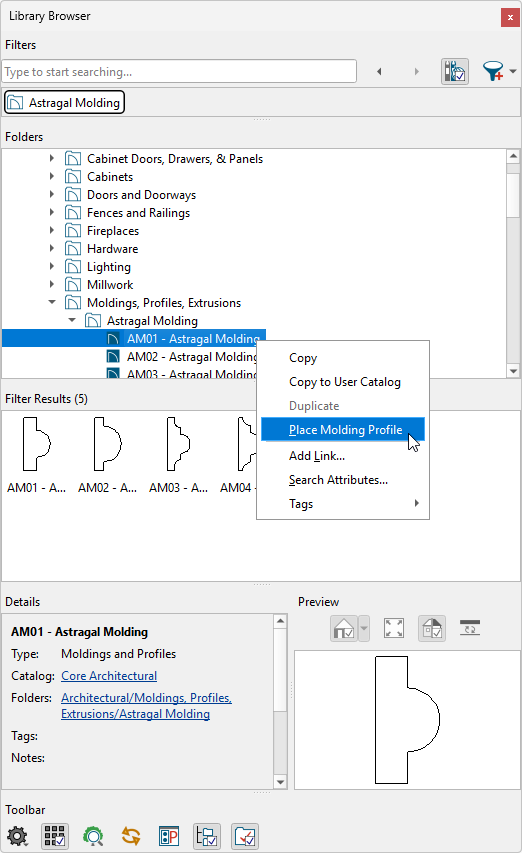Click the Details panel scroll down arrow
Image resolution: width=522 pixels, height=853 pixels.
[x=280, y=782]
